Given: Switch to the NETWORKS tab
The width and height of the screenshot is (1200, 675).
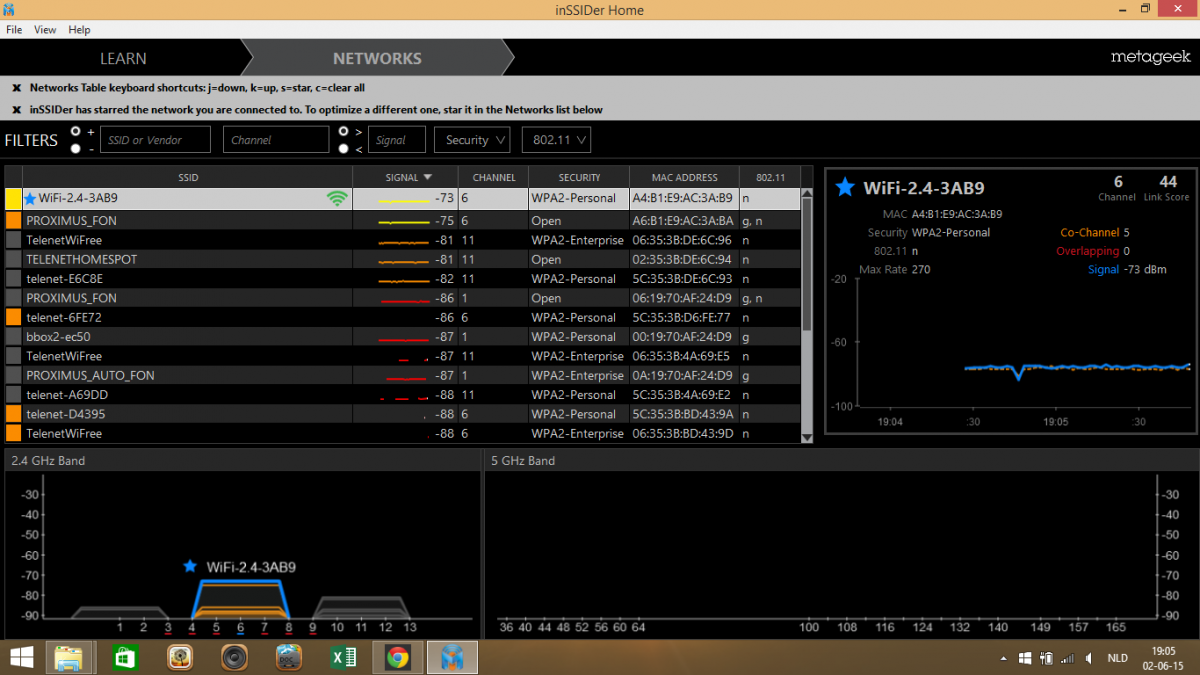Looking at the screenshot, I should (x=377, y=59).
